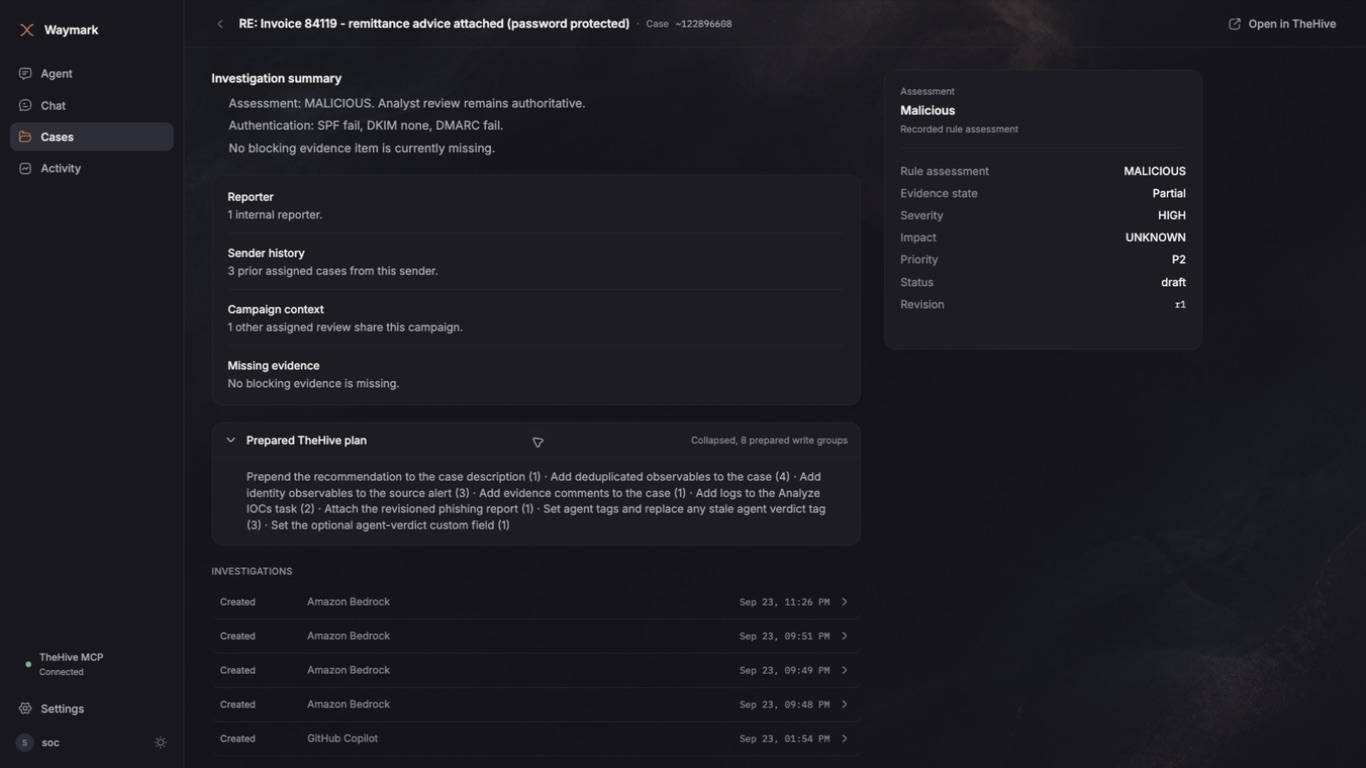Click the Evidence state value Partial
The height and width of the screenshot is (768, 1366).
(1169, 194)
